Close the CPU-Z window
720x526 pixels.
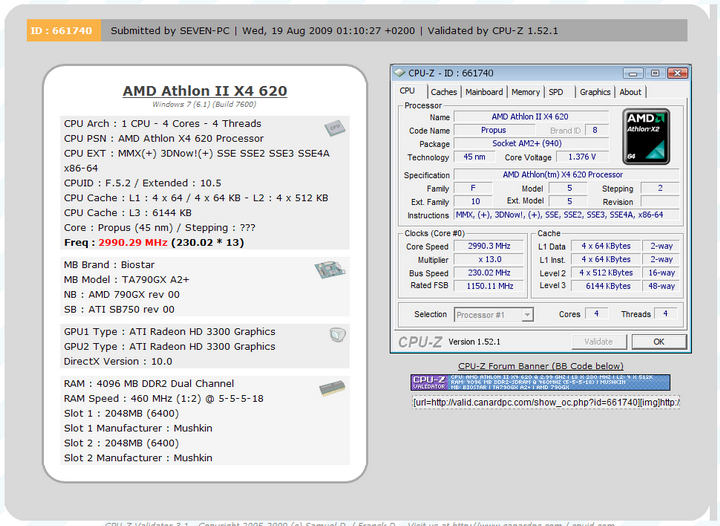tap(677, 73)
